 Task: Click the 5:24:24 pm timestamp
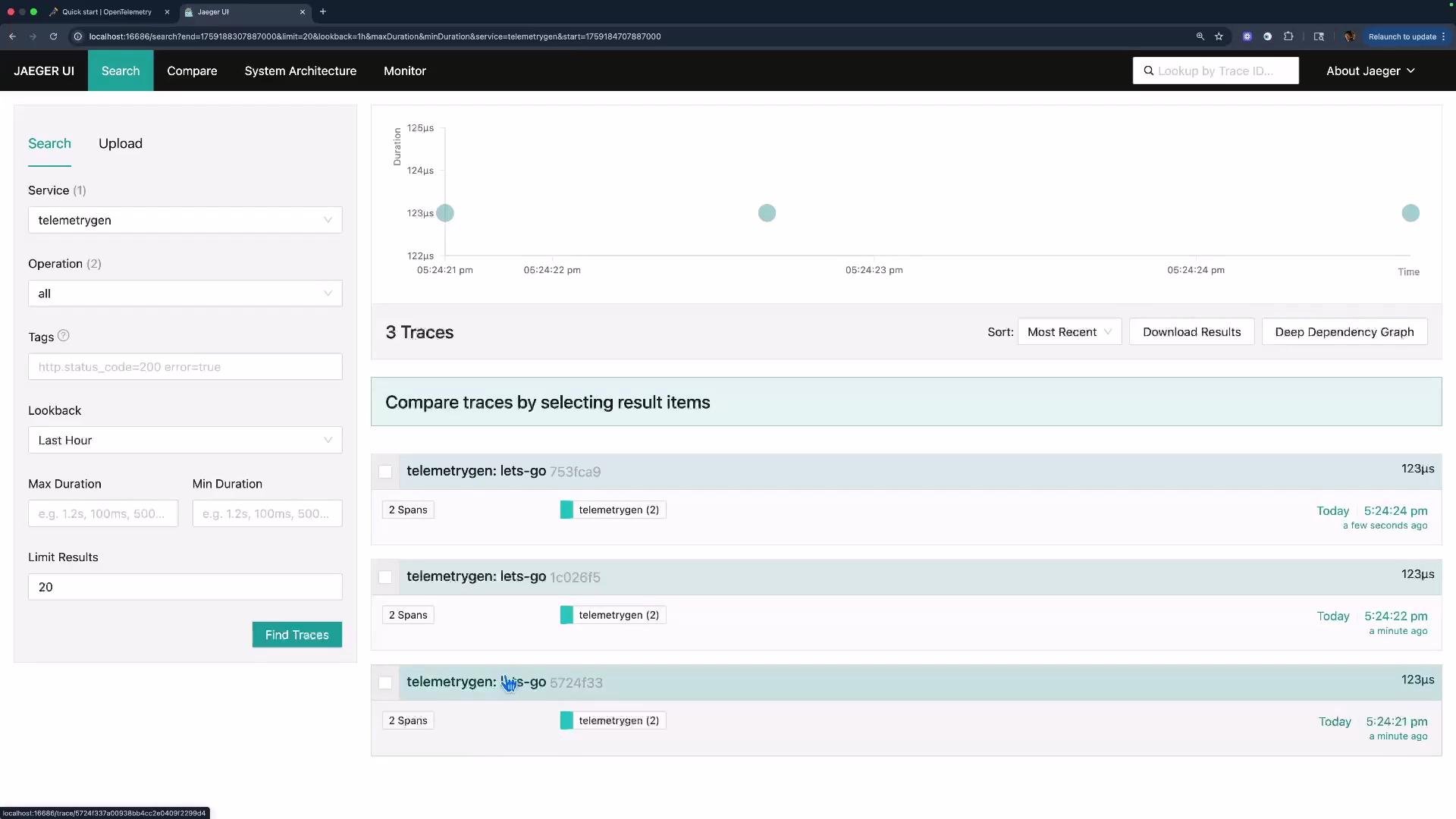coord(1395,510)
